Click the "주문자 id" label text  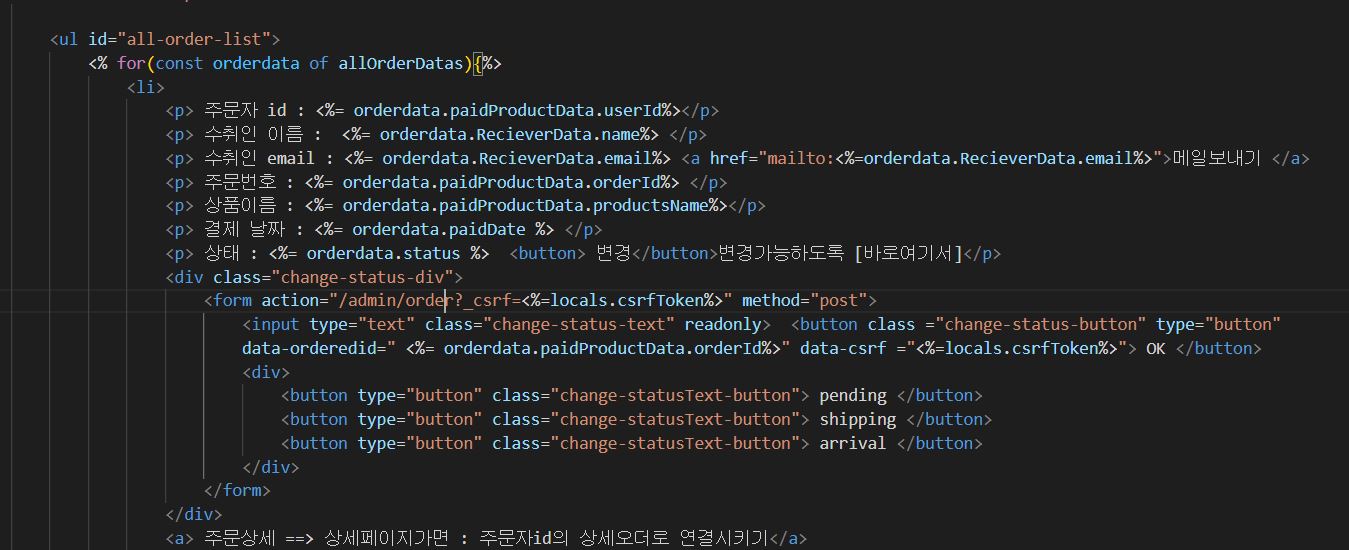[245, 110]
